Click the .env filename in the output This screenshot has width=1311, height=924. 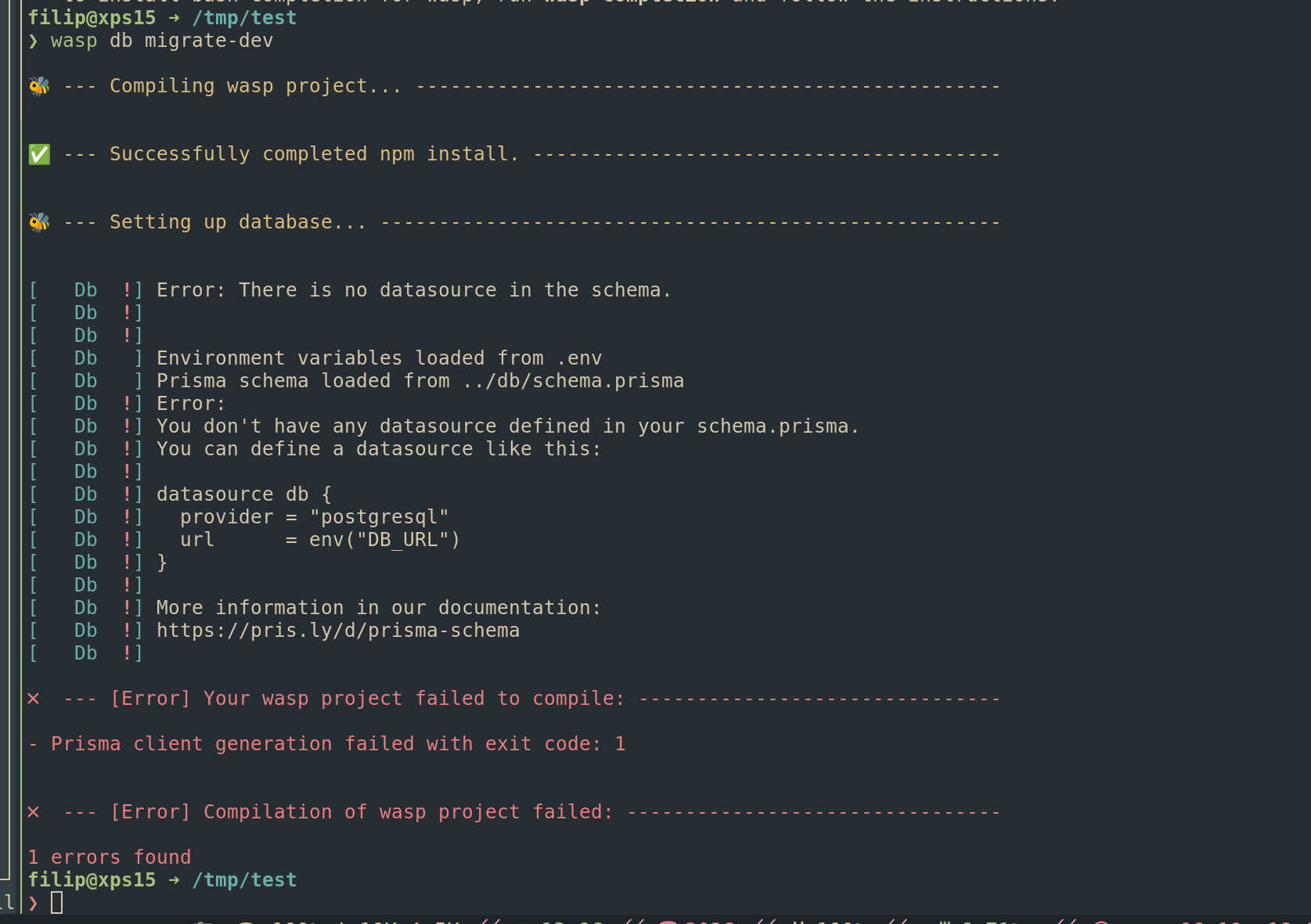click(579, 358)
